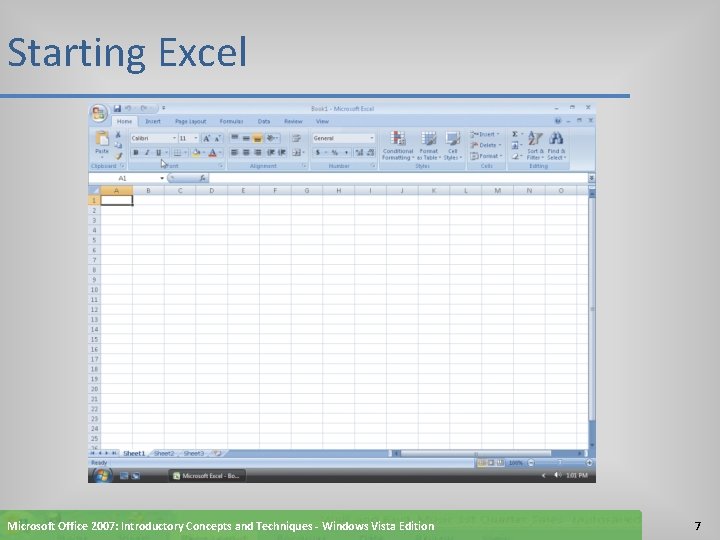Align text left in the cell
The height and width of the screenshot is (540, 720).
tap(235, 152)
